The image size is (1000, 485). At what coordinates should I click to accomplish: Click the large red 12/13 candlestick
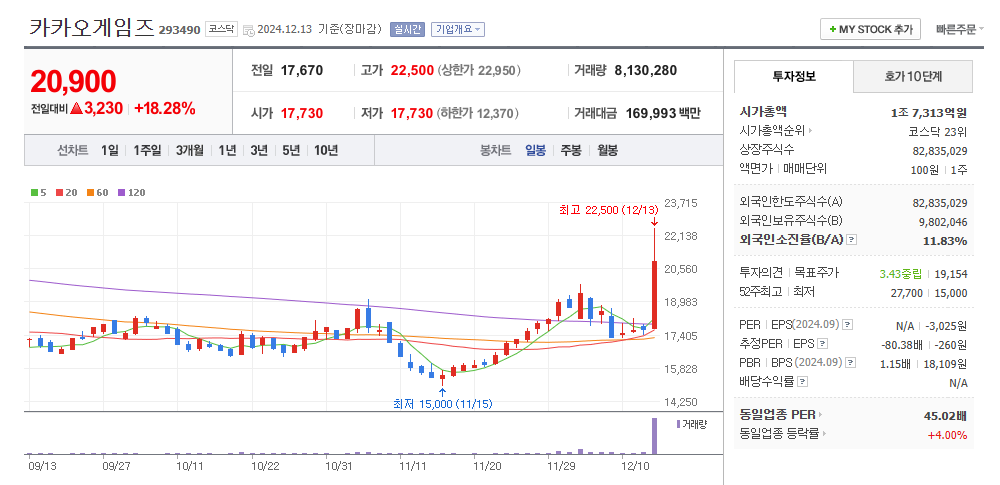click(654, 295)
